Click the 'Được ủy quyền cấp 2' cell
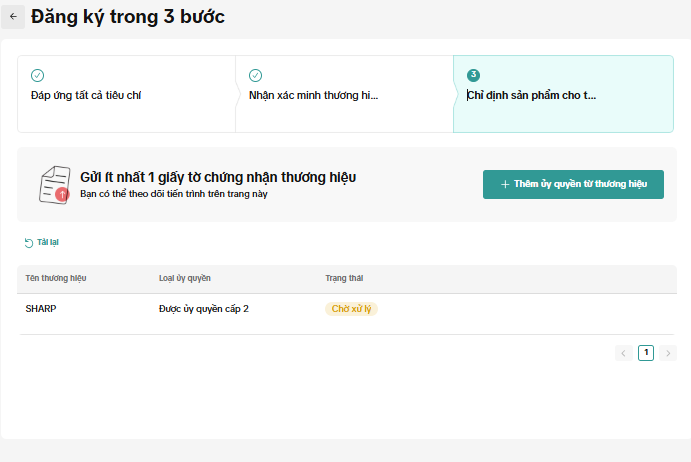 (204, 309)
